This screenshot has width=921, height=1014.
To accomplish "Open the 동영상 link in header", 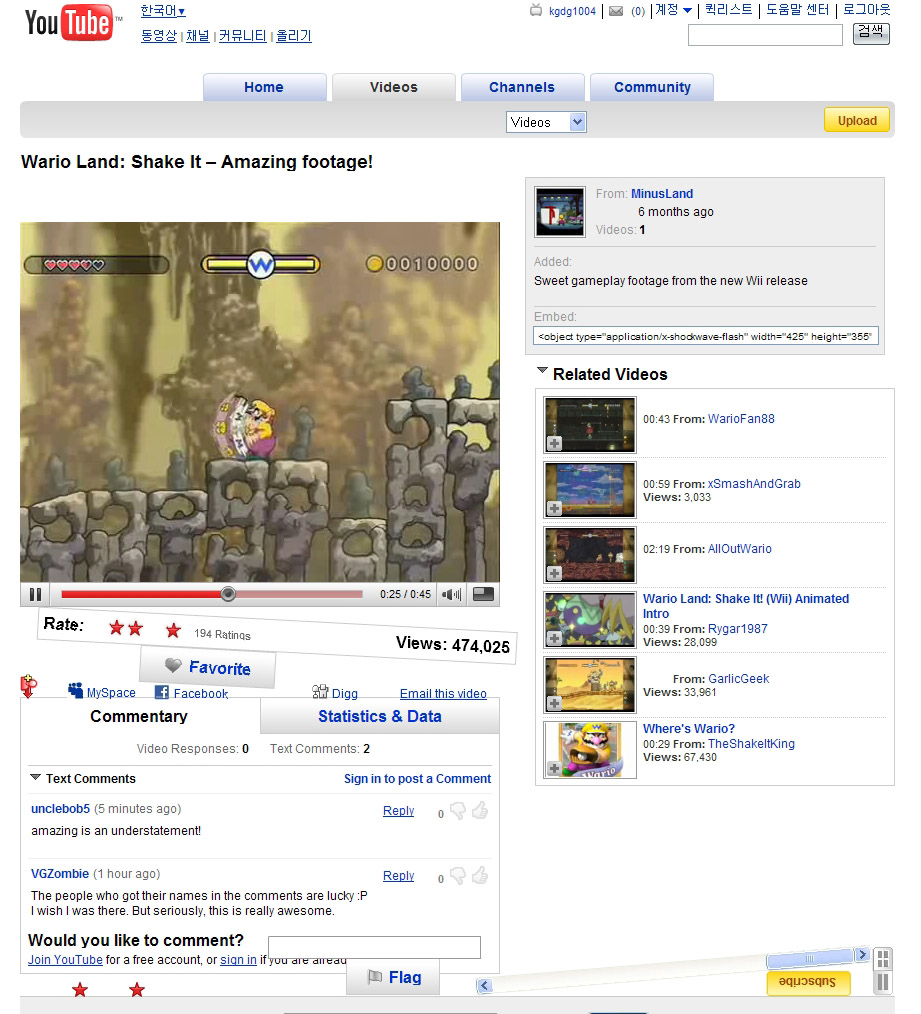I will click(158, 36).
